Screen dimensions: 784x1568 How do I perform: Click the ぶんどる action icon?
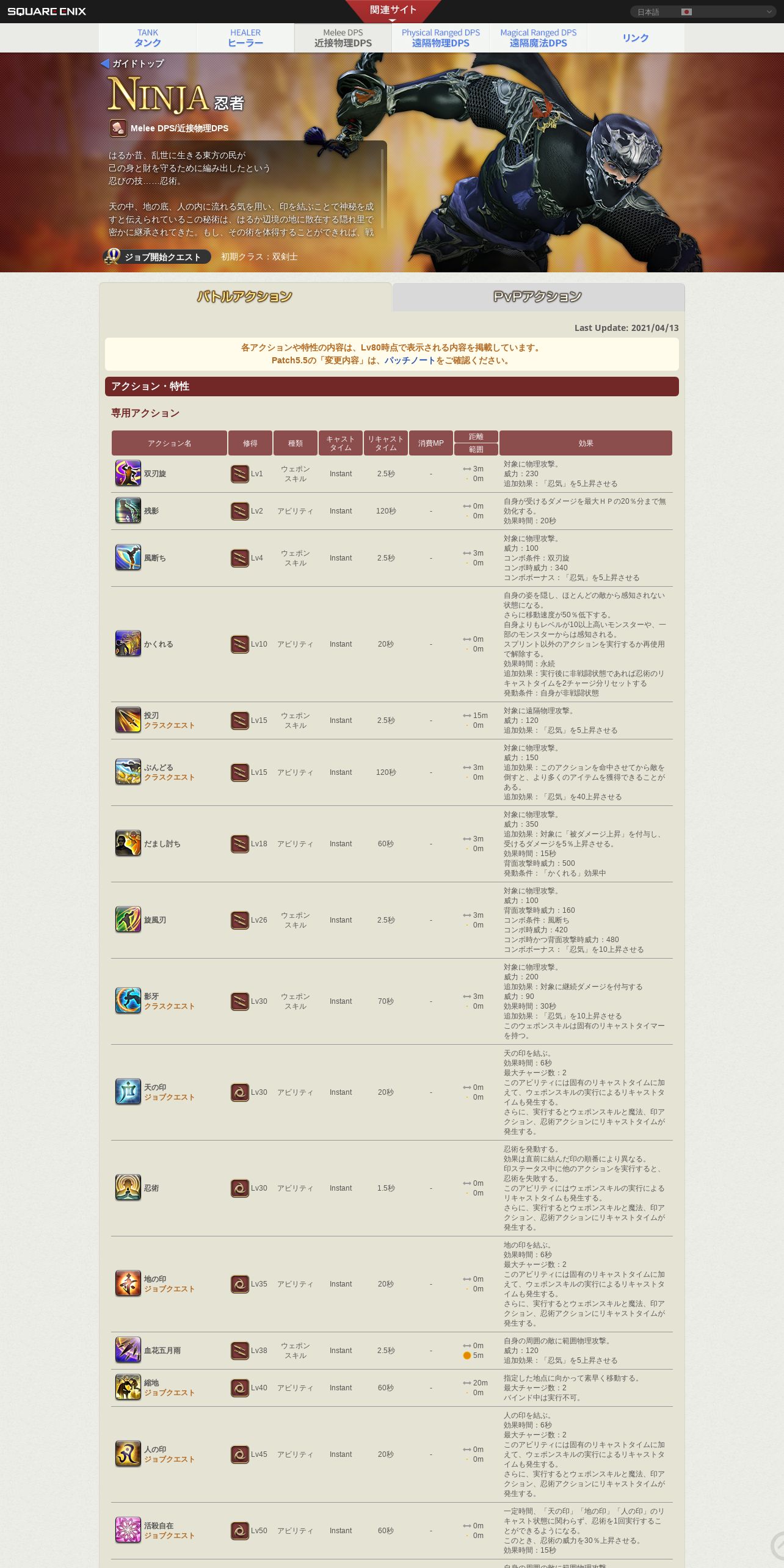[128, 772]
